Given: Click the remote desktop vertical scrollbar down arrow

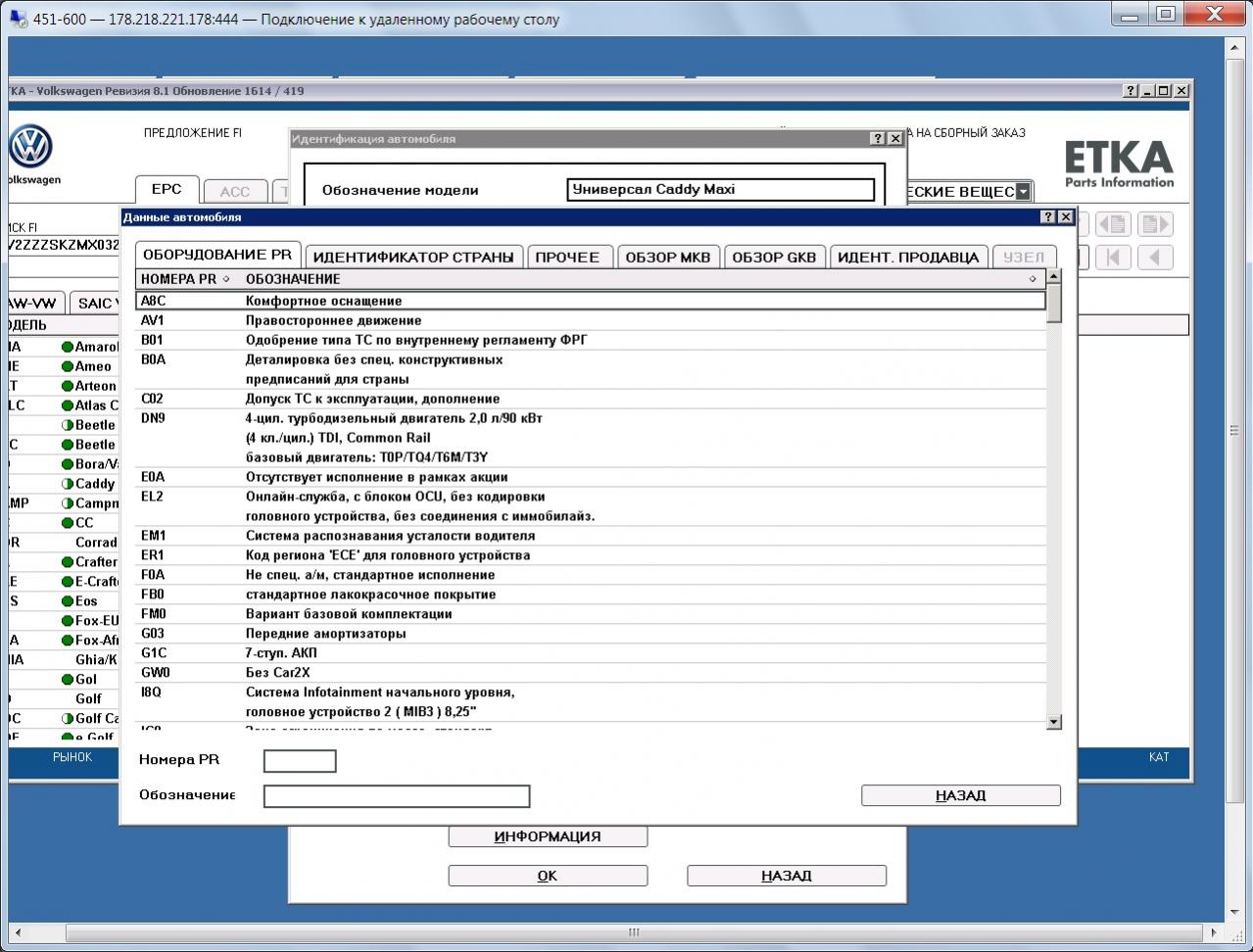Looking at the screenshot, I should (1234, 912).
